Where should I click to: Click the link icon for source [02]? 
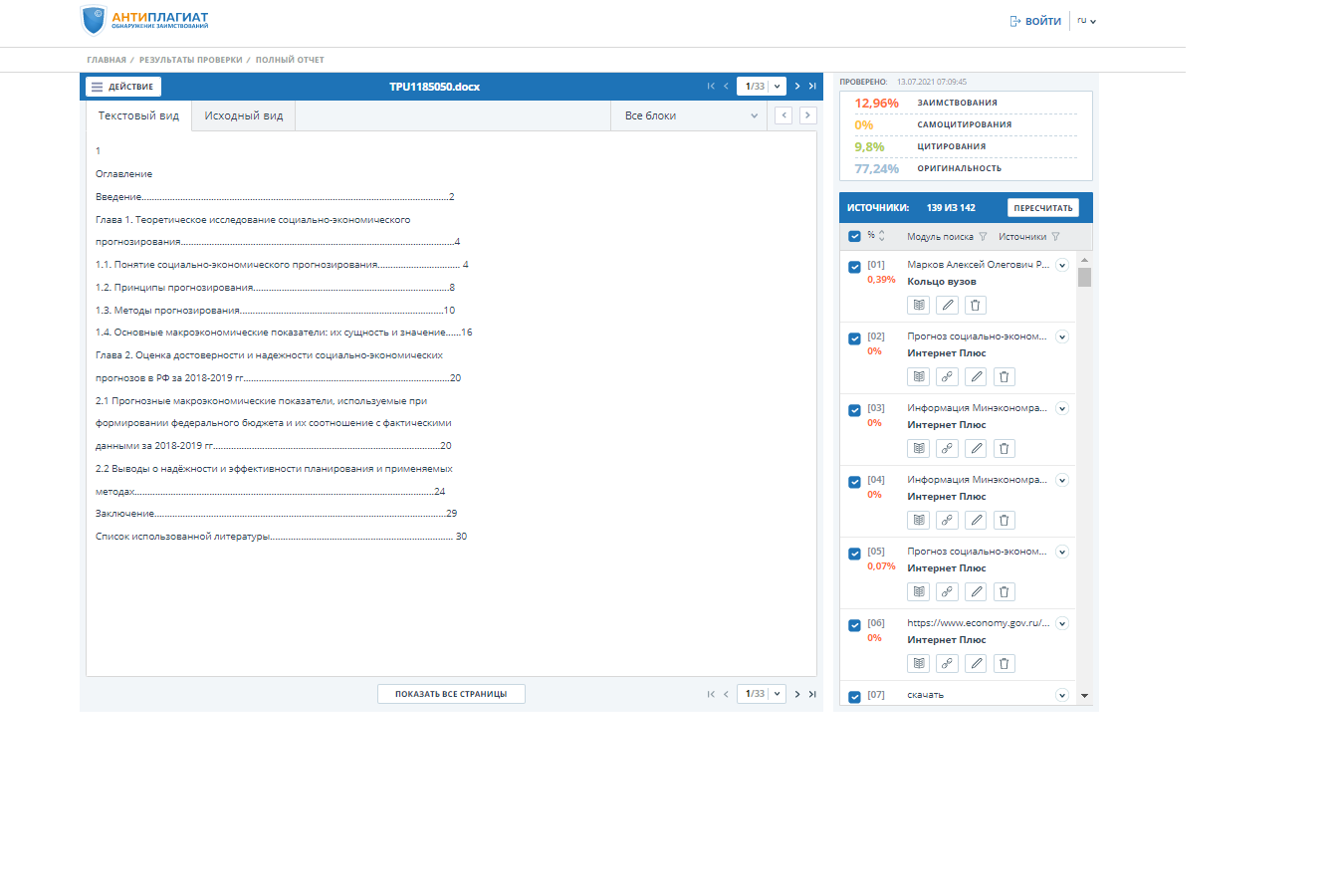tap(948, 376)
